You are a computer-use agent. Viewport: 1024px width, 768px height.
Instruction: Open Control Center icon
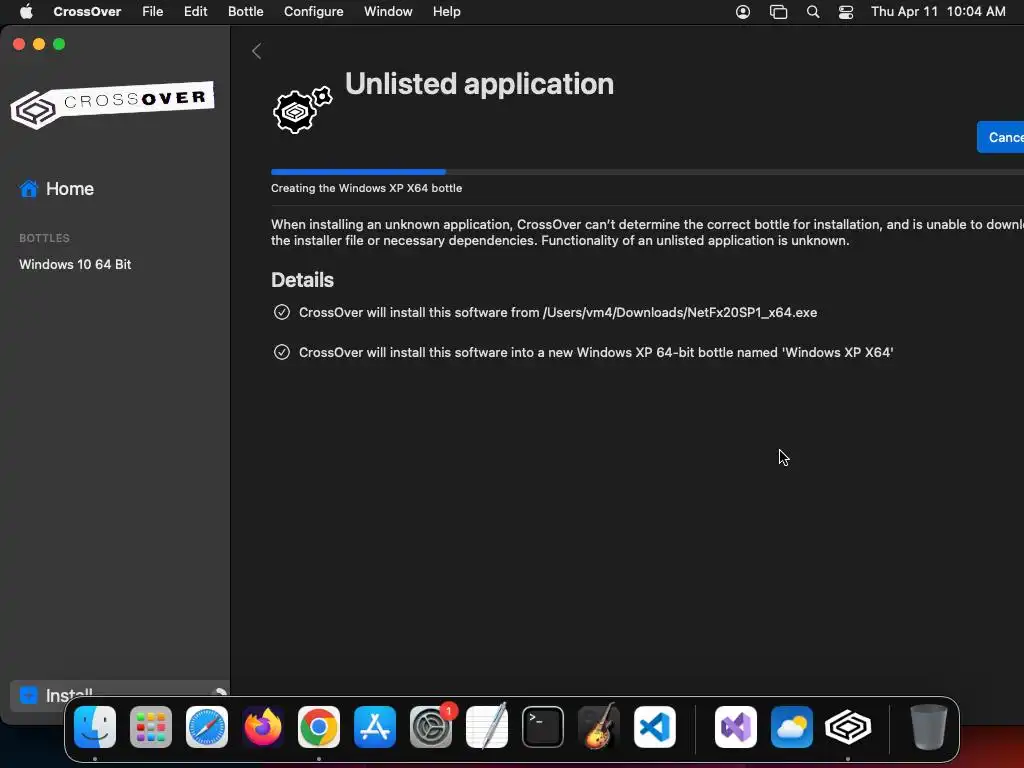tap(846, 12)
